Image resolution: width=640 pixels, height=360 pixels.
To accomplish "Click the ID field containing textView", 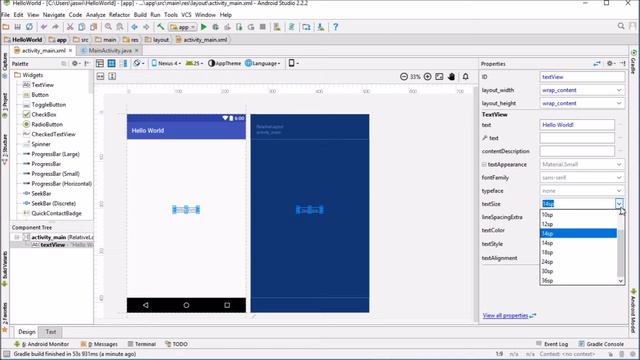I will 582,77.
